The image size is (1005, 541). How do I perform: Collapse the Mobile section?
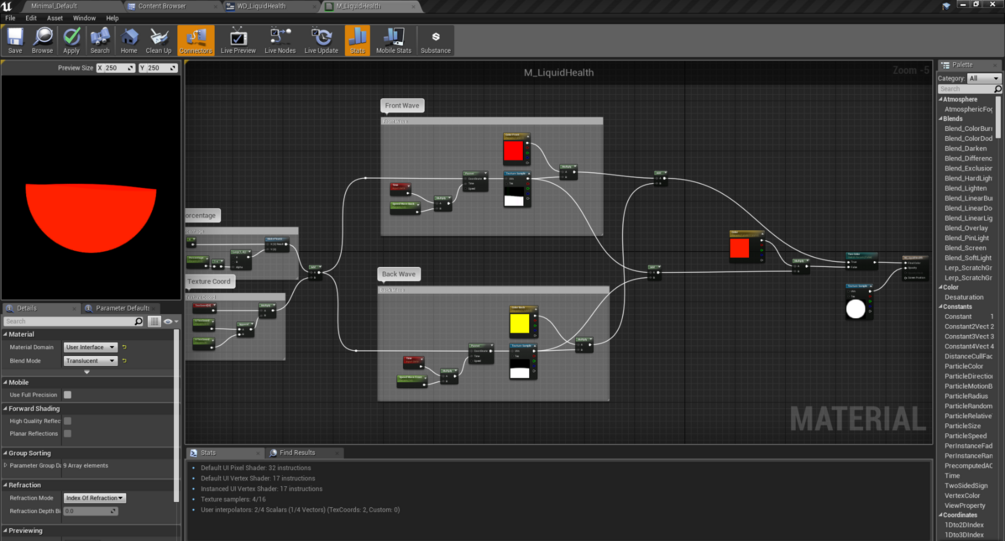[5, 383]
